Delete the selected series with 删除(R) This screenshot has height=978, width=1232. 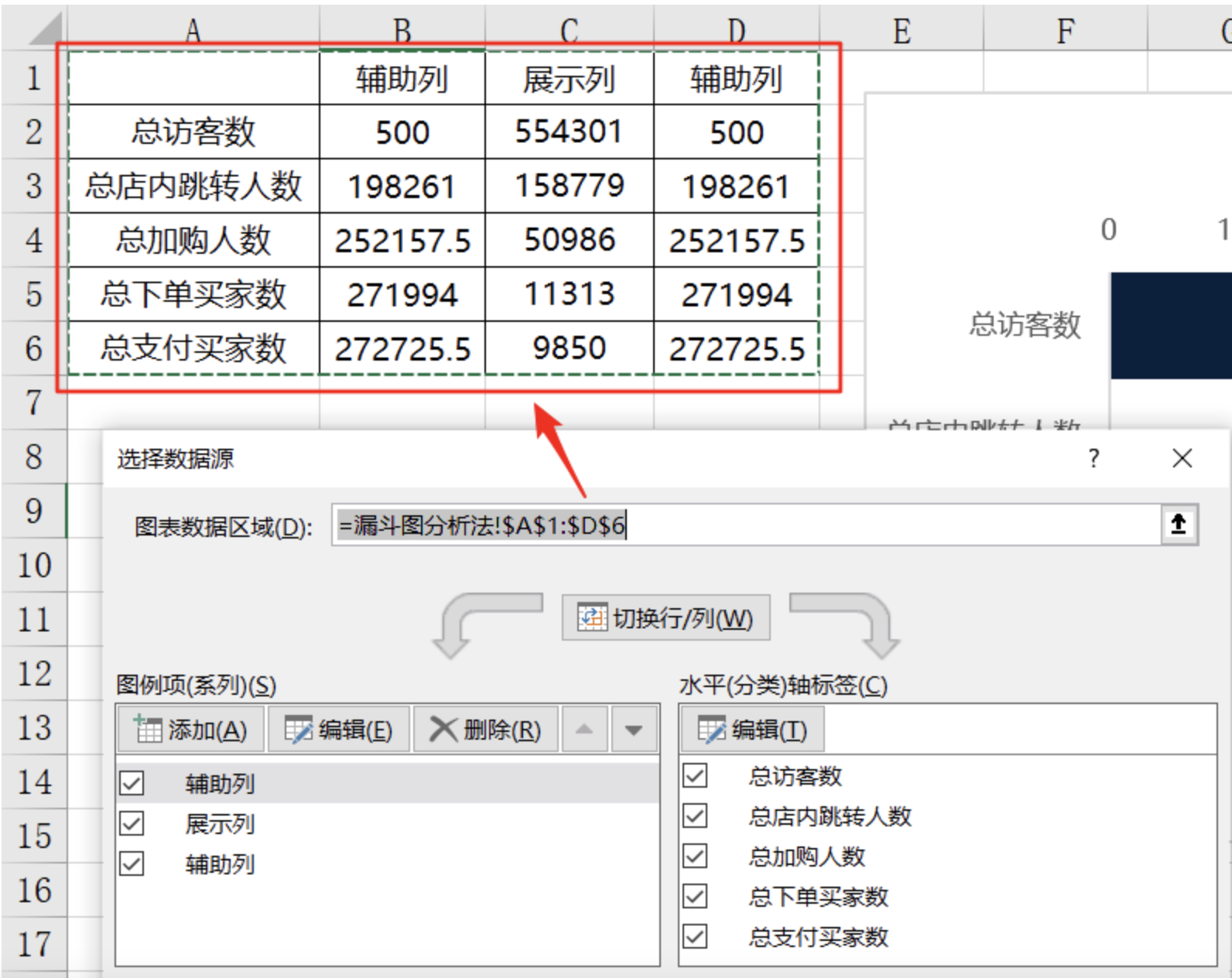tap(485, 730)
